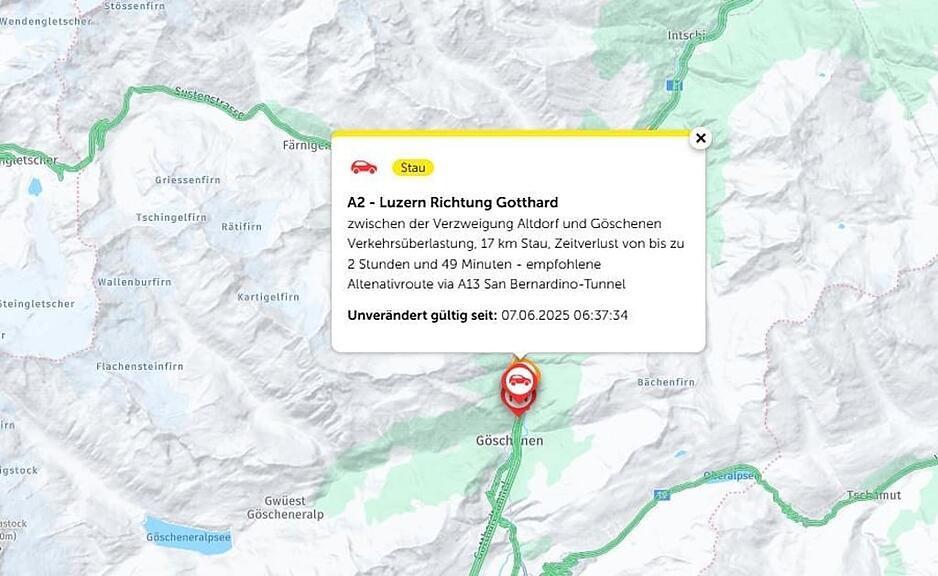Click the Intschi place label
This screenshot has height=576, width=938.
point(686,35)
